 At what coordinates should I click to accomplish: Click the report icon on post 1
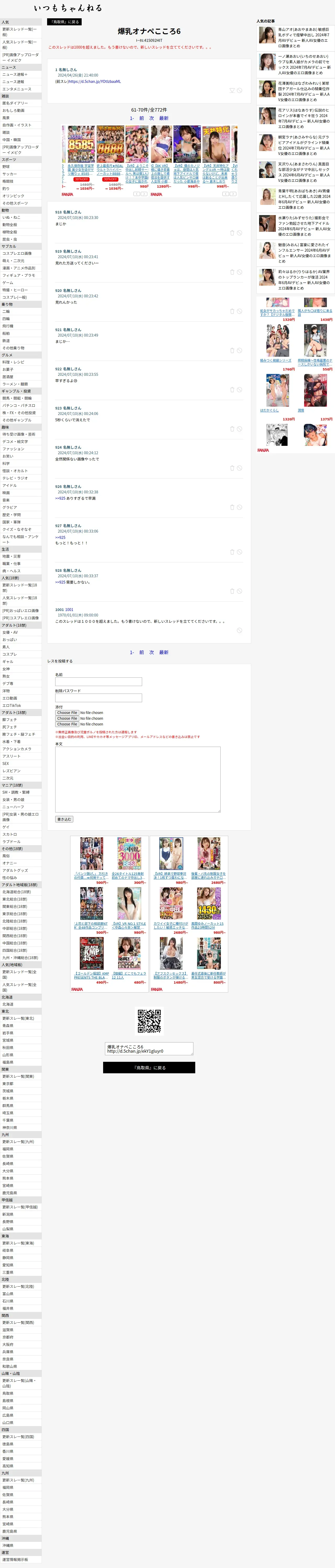coord(239,90)
